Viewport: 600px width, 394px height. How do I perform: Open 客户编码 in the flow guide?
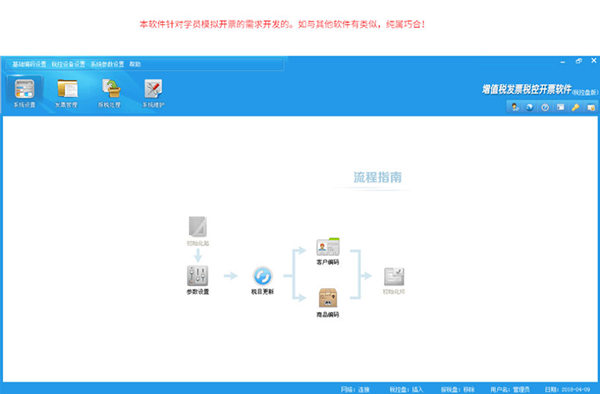pos(328,251)
